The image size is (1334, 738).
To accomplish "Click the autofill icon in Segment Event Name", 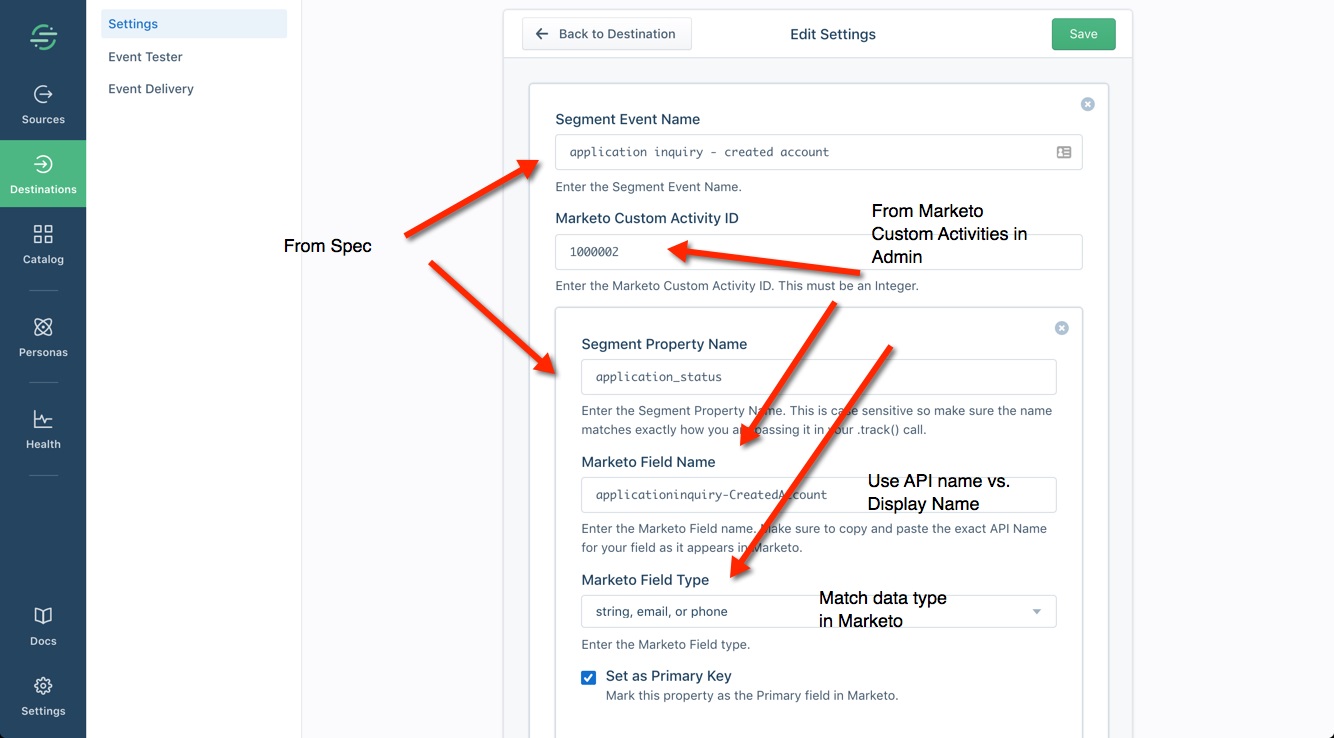I will point(1064,152).
